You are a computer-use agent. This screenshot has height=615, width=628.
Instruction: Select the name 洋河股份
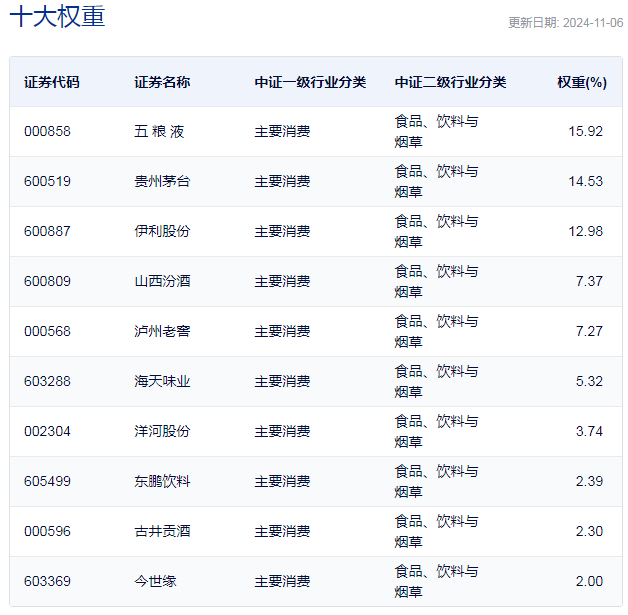coord(162,432)
